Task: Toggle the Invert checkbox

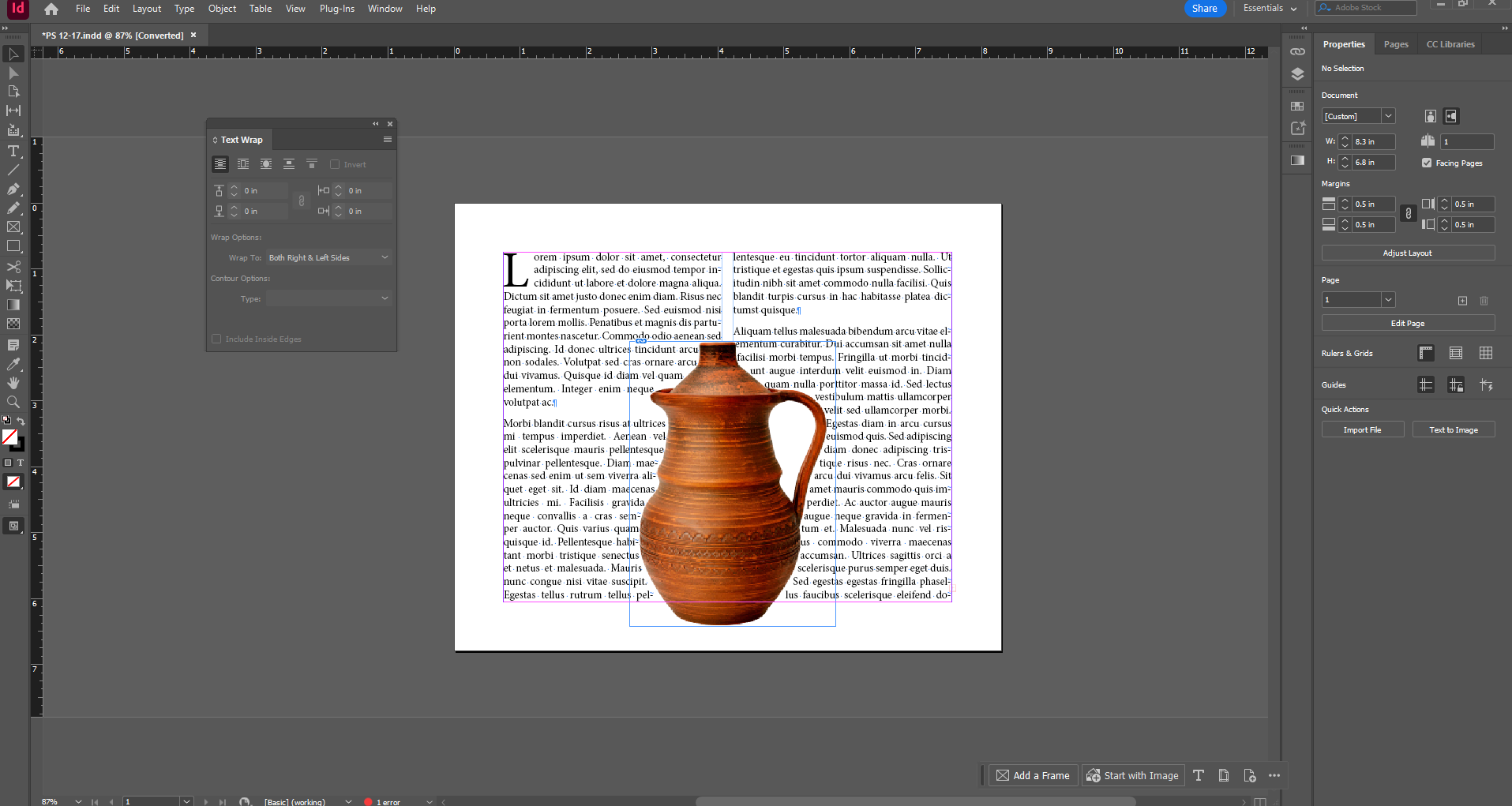Action: (x=335, y=165)
